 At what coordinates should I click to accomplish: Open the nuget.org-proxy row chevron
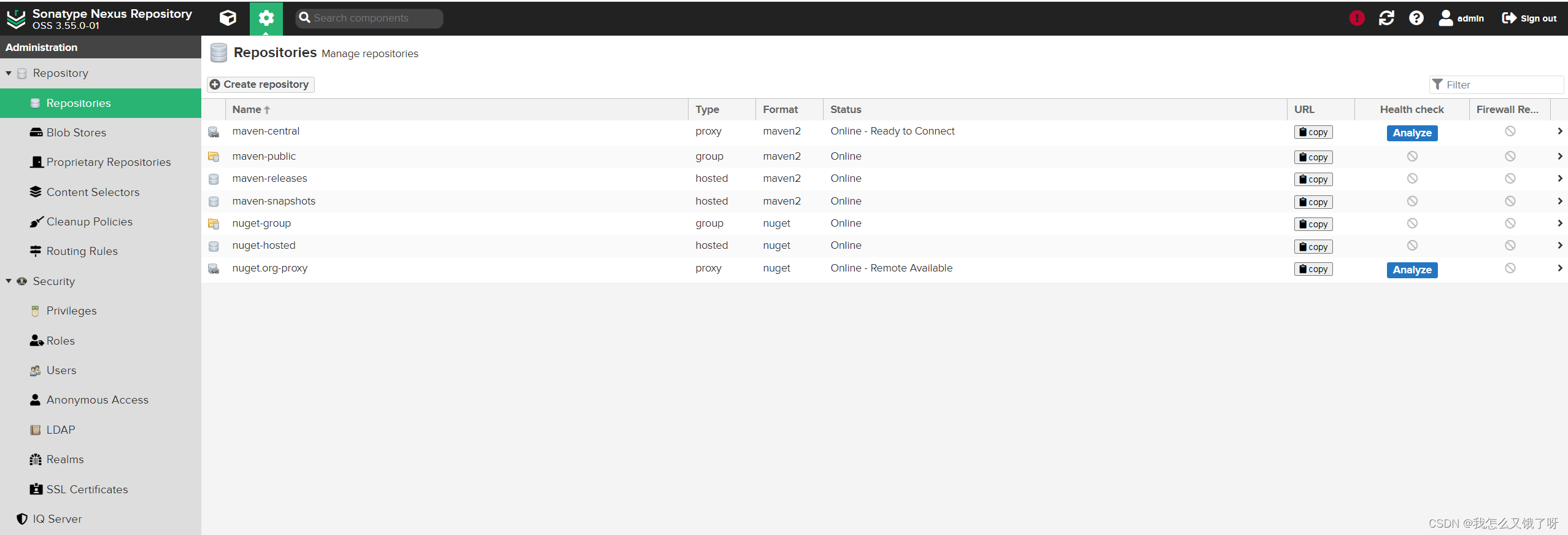[1559, 268]
